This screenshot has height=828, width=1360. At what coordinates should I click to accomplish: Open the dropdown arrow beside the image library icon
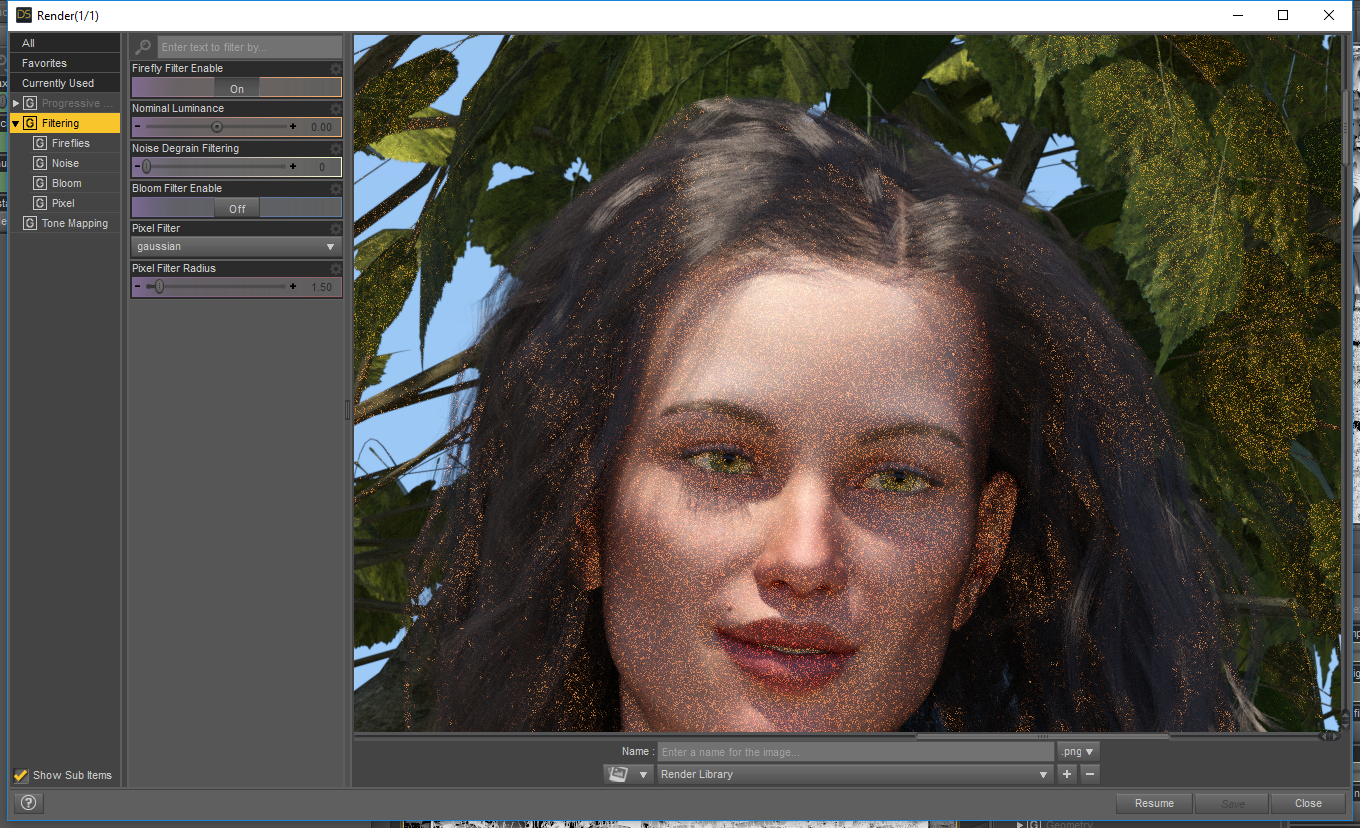644,774
